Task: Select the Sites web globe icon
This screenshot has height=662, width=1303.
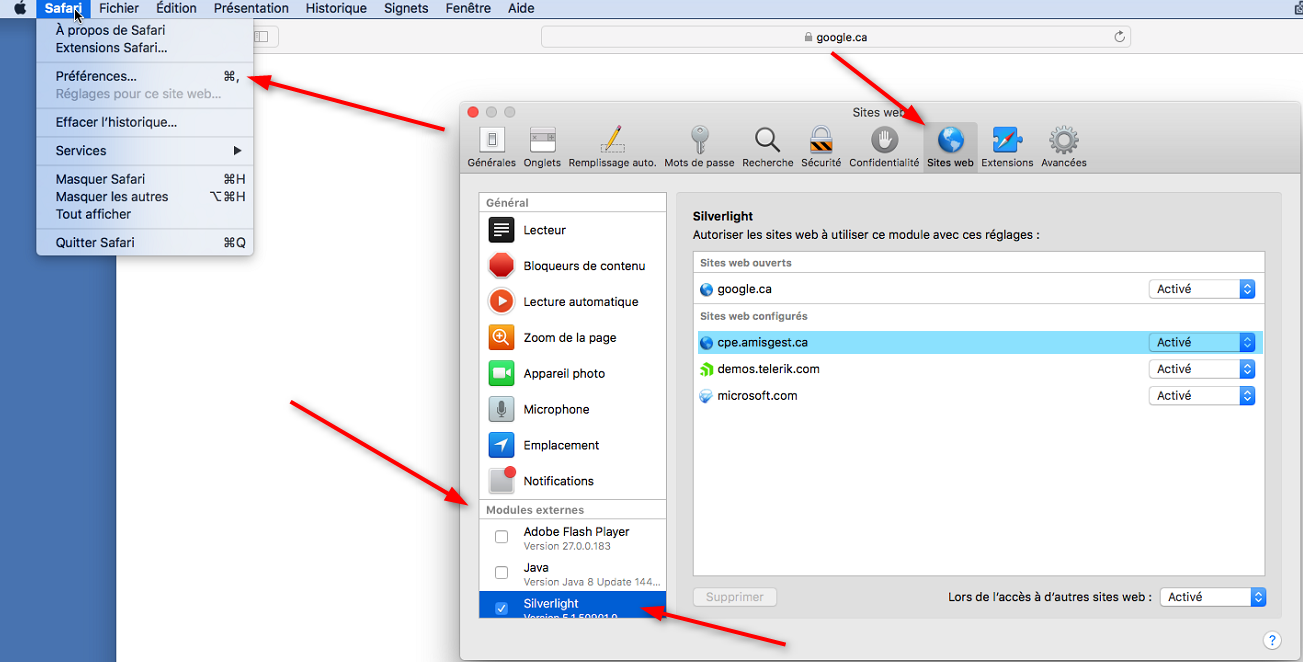Action: coord(950,139)
